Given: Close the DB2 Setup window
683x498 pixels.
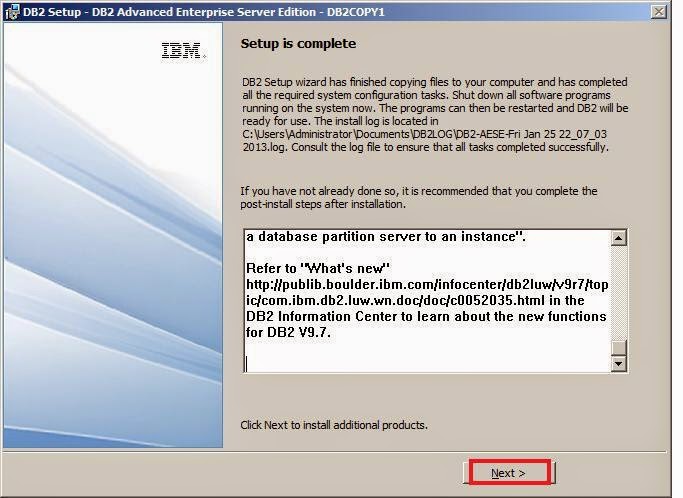Looking at the screenshot, I should coord(658,12).
